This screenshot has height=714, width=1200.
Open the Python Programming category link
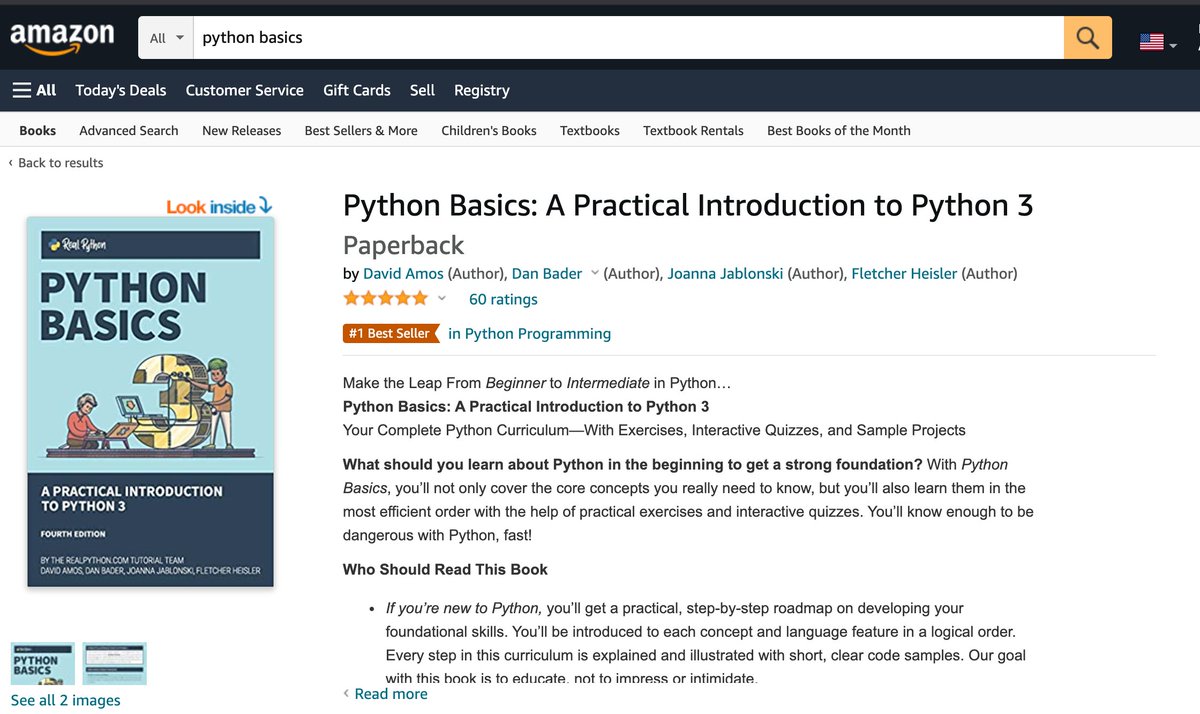point(529,334)
